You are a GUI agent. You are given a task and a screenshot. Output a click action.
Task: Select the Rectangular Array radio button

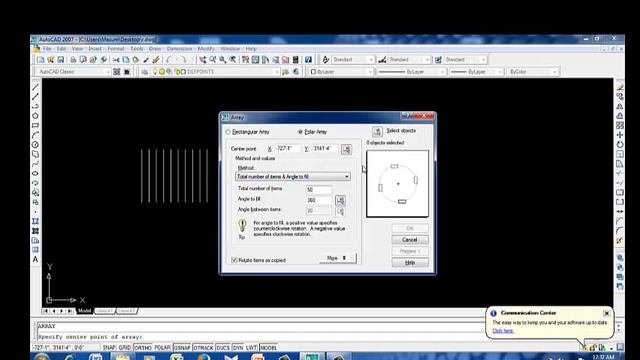click(x=228, y=132)
